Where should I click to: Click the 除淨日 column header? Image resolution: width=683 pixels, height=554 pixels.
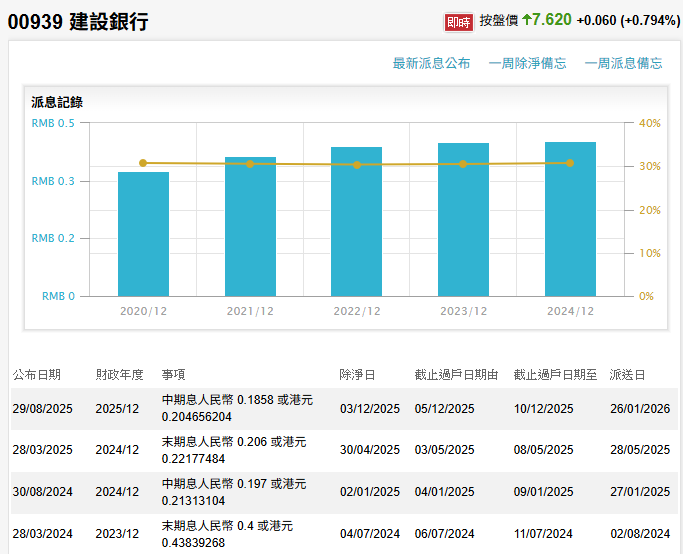(x=357, y=375)
